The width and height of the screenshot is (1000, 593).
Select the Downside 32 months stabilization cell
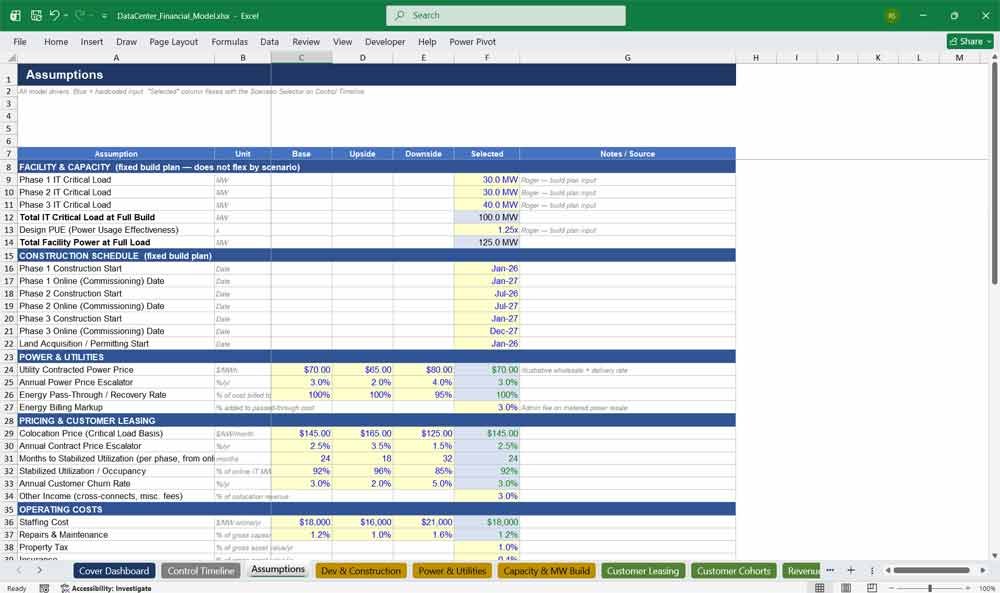423,458
